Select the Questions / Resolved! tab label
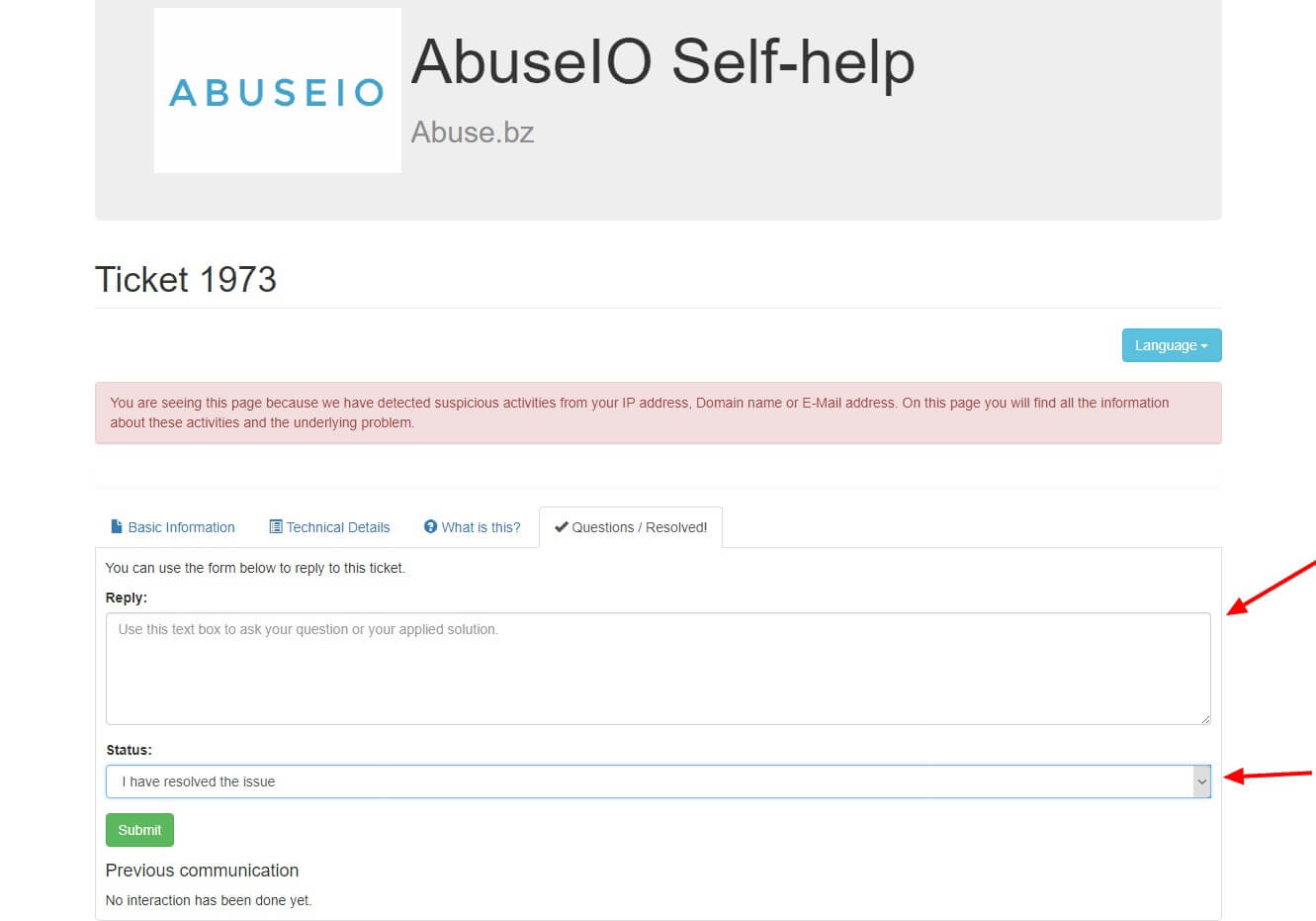The height and width of the screenshot is (921, 1316). click(639, 527)
